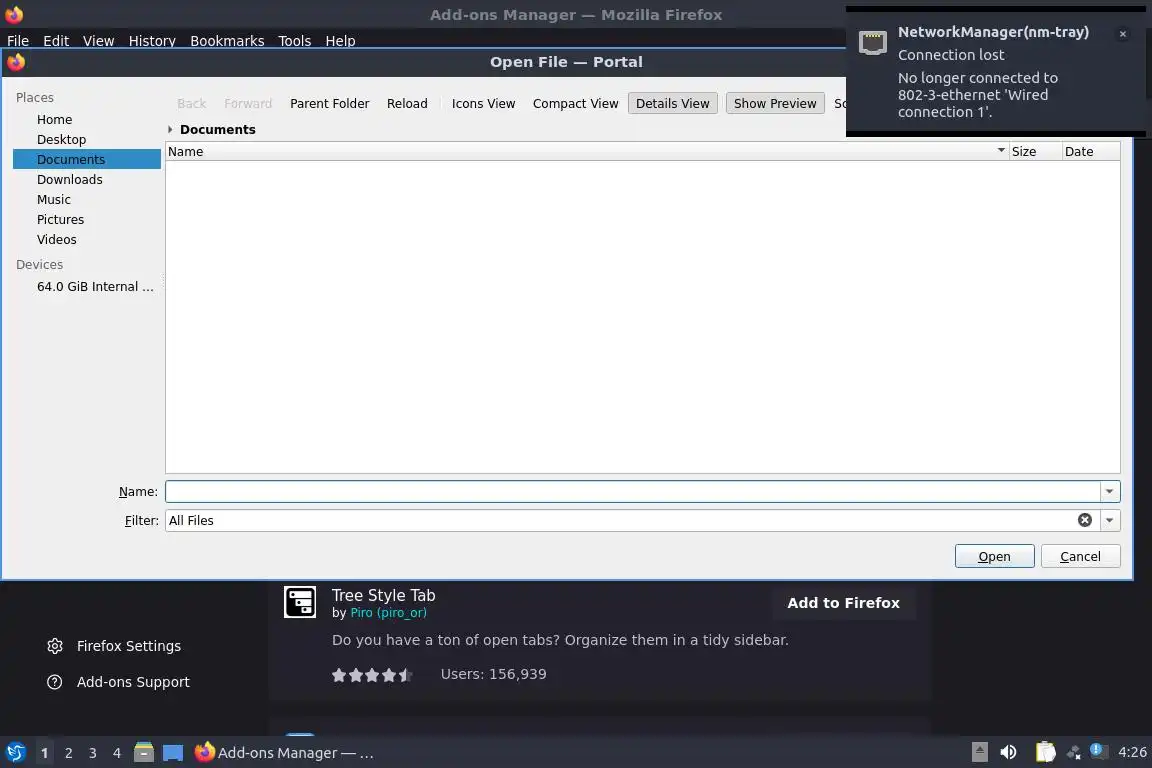Click into the Name input field
This screenshot has height=768, width=1152.
point(633,492)
